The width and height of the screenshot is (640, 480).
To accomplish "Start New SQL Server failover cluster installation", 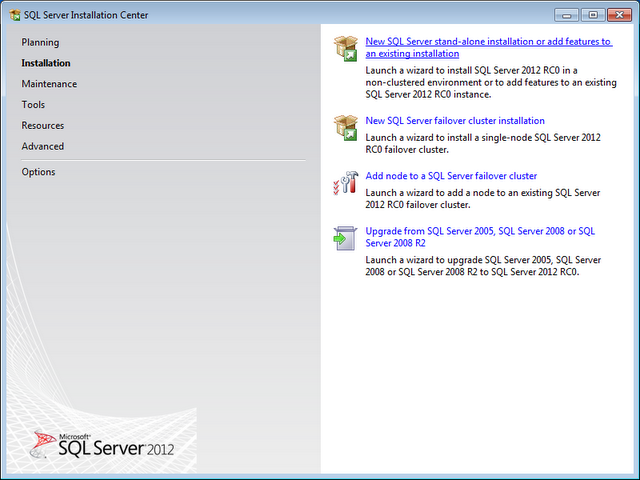I will tap(455, 121).
